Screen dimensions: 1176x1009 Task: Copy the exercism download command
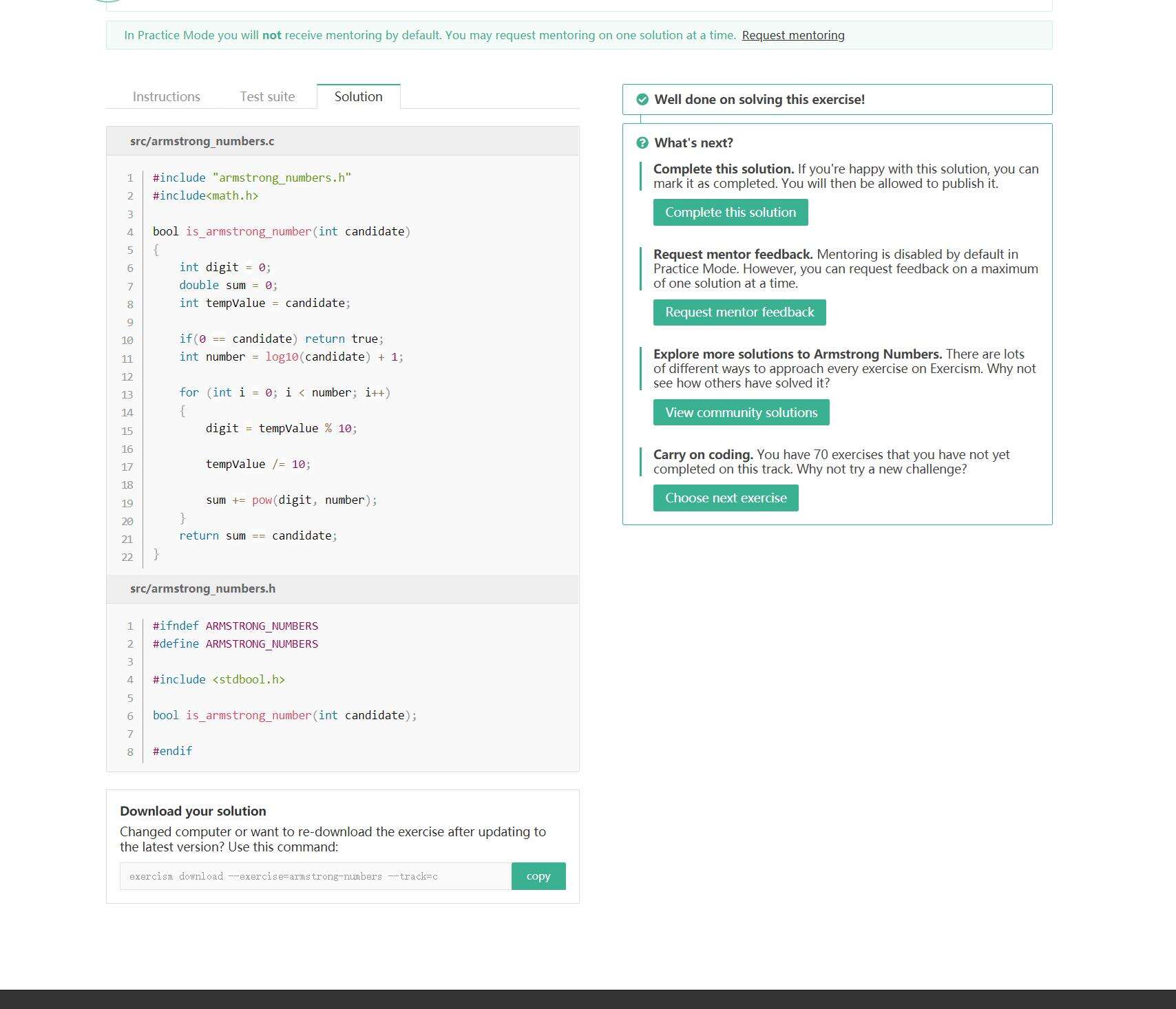[538, 876]
